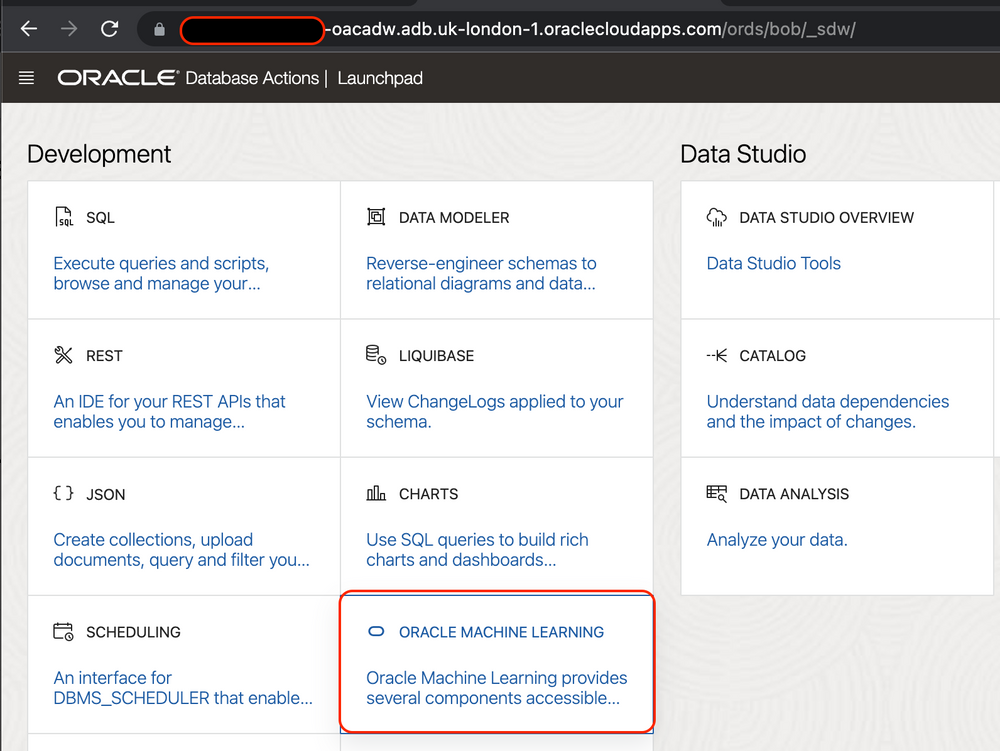Select the Data Studio Overview cloud icon
The image size is (1000, 751).
coord(717,216)
